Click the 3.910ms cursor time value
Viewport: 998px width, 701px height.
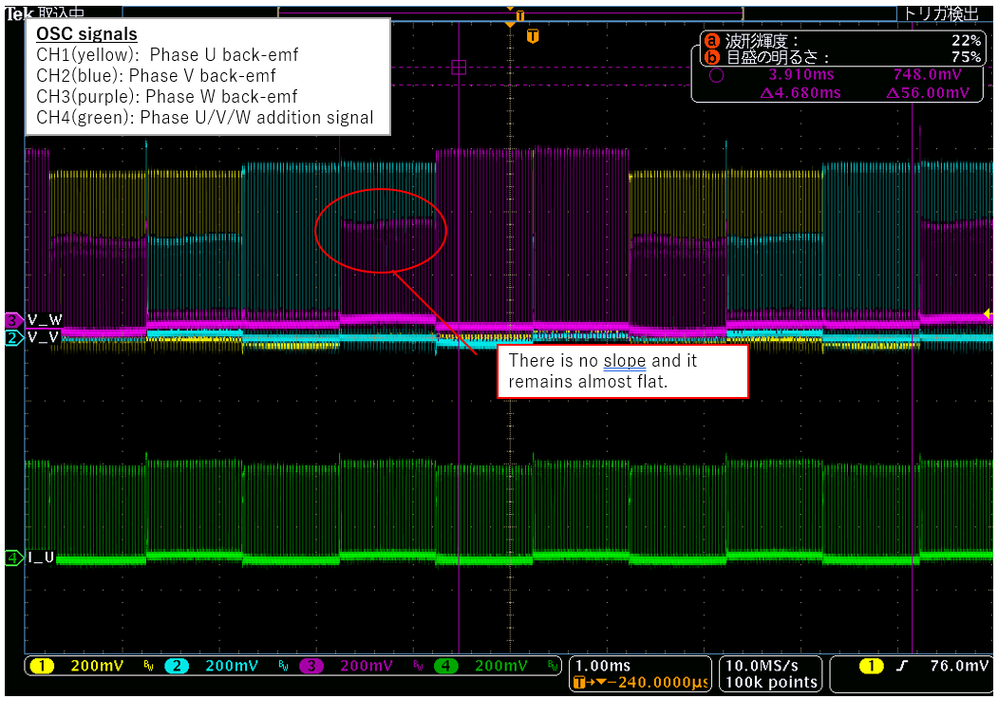tap(801, 74)
